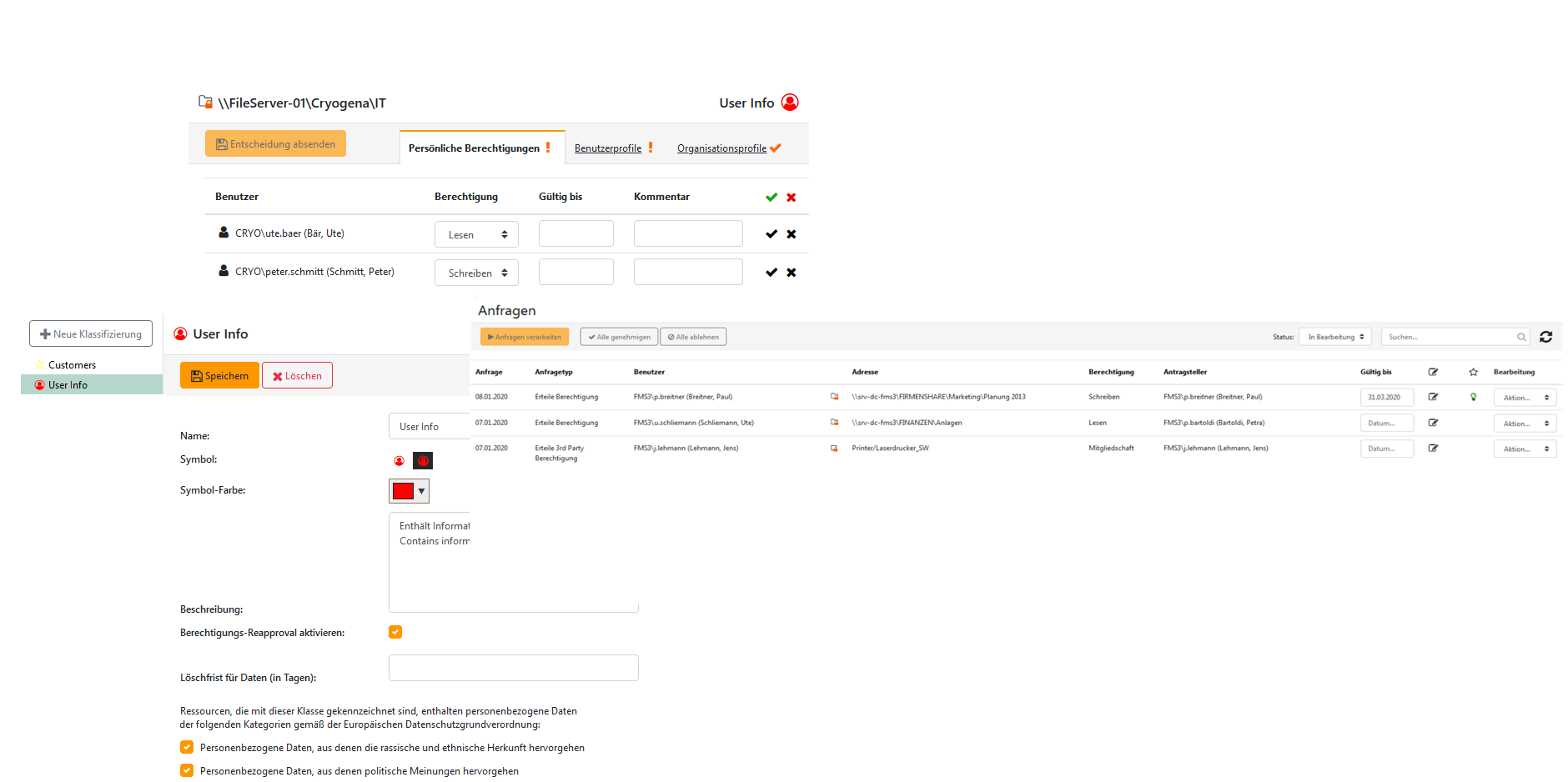Select the dark square symbol option
Viewport: 1568px width, 782px height.
coord(423,461)
